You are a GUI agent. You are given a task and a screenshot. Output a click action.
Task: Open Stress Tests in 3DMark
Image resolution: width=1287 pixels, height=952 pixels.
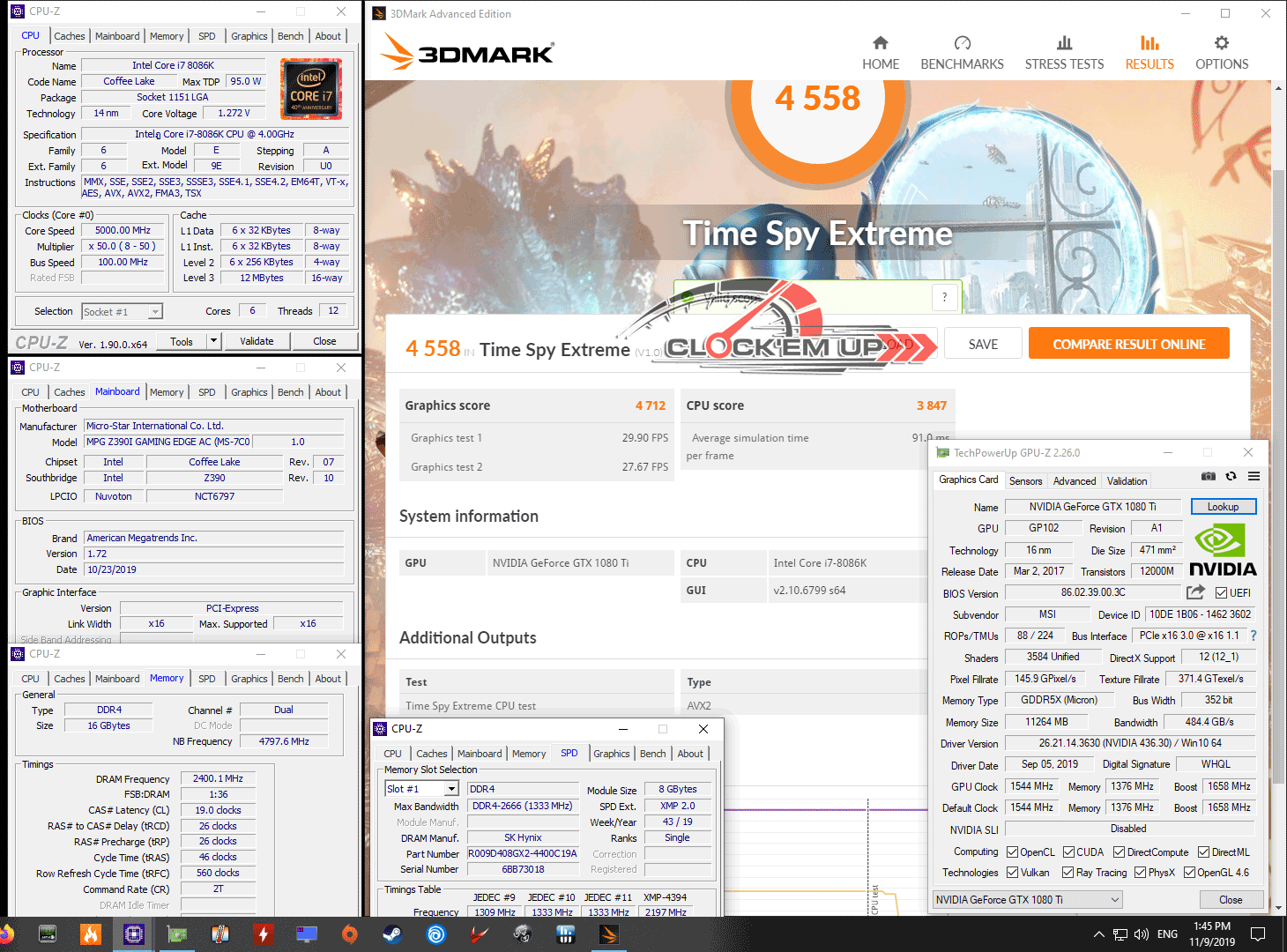click(x=1064, y=53)
